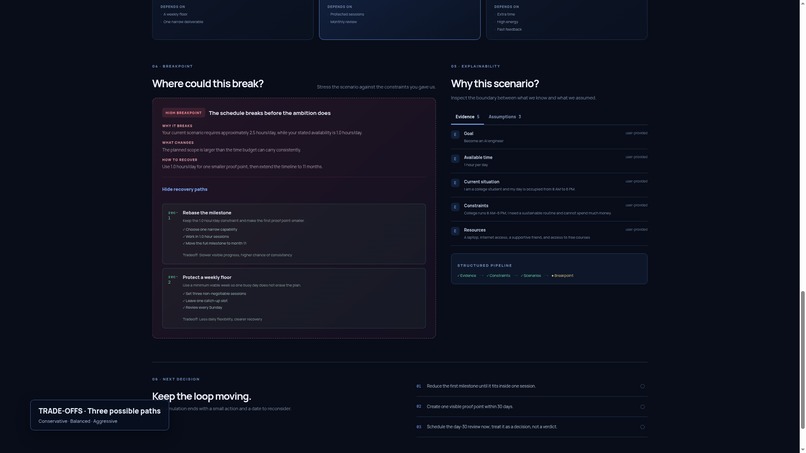Select the Scenarios step in Structured Pipeline
The height and width of the screenshot is (453, 806).
[x=530, y=276]
